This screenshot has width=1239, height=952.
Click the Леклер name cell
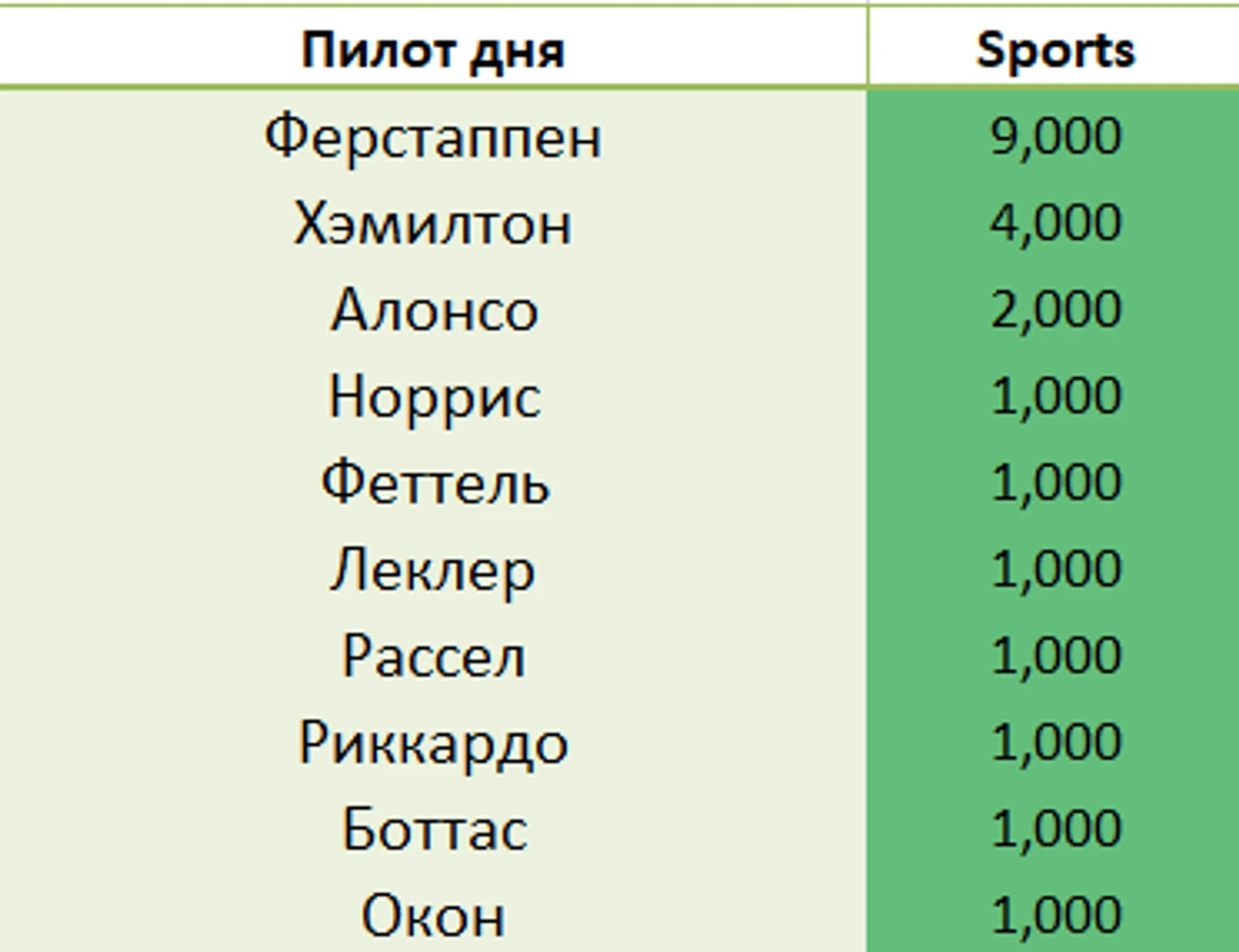pyautogui.click(x=433, y=569)
